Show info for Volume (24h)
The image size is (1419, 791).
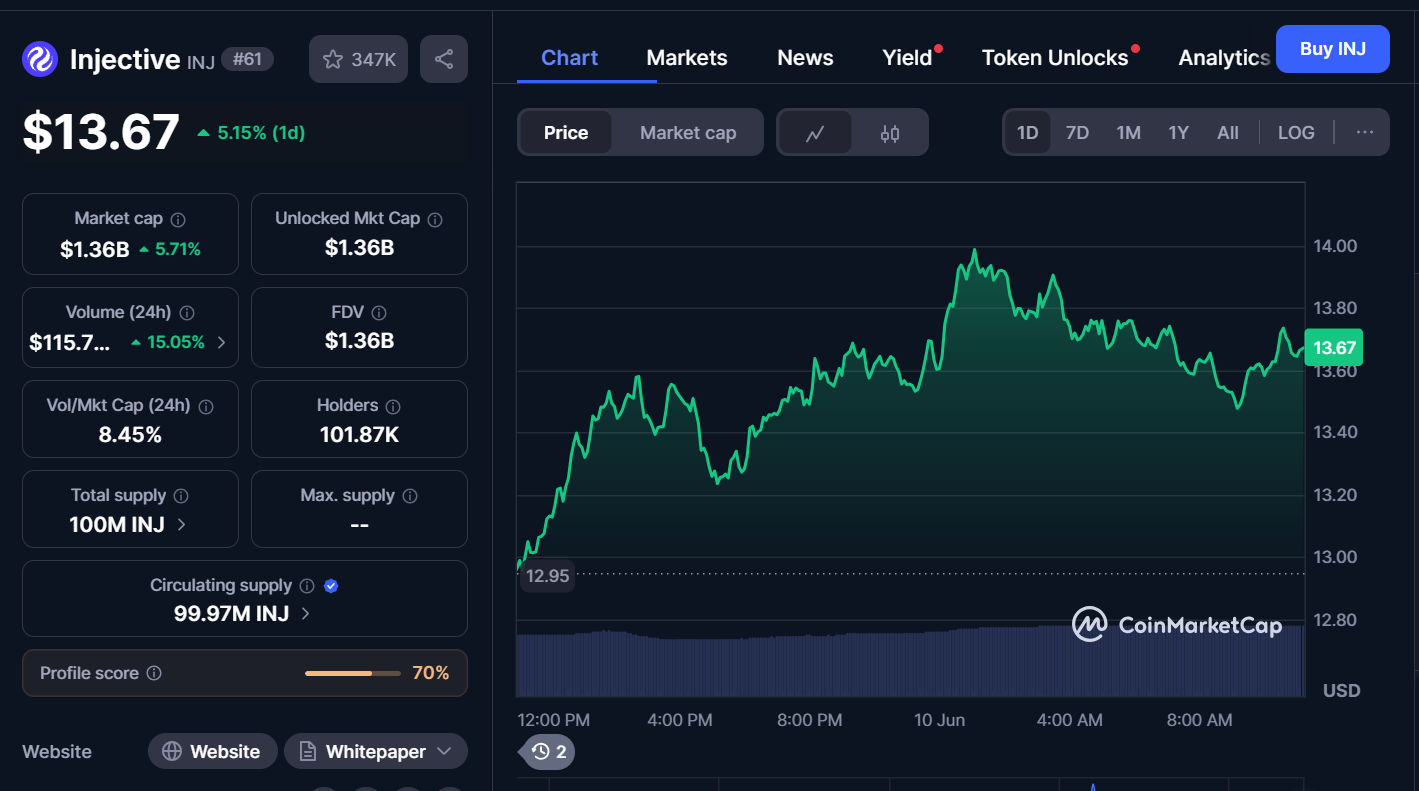187,313
